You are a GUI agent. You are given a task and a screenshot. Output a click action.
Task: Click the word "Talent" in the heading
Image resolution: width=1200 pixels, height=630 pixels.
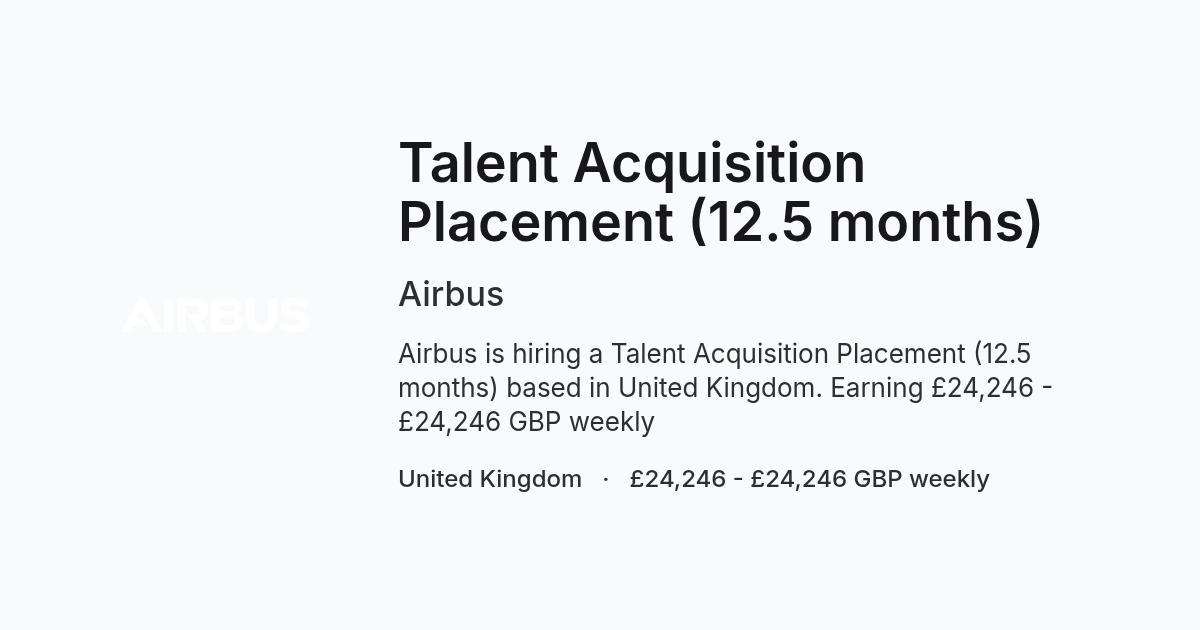[x=478, y=163]
